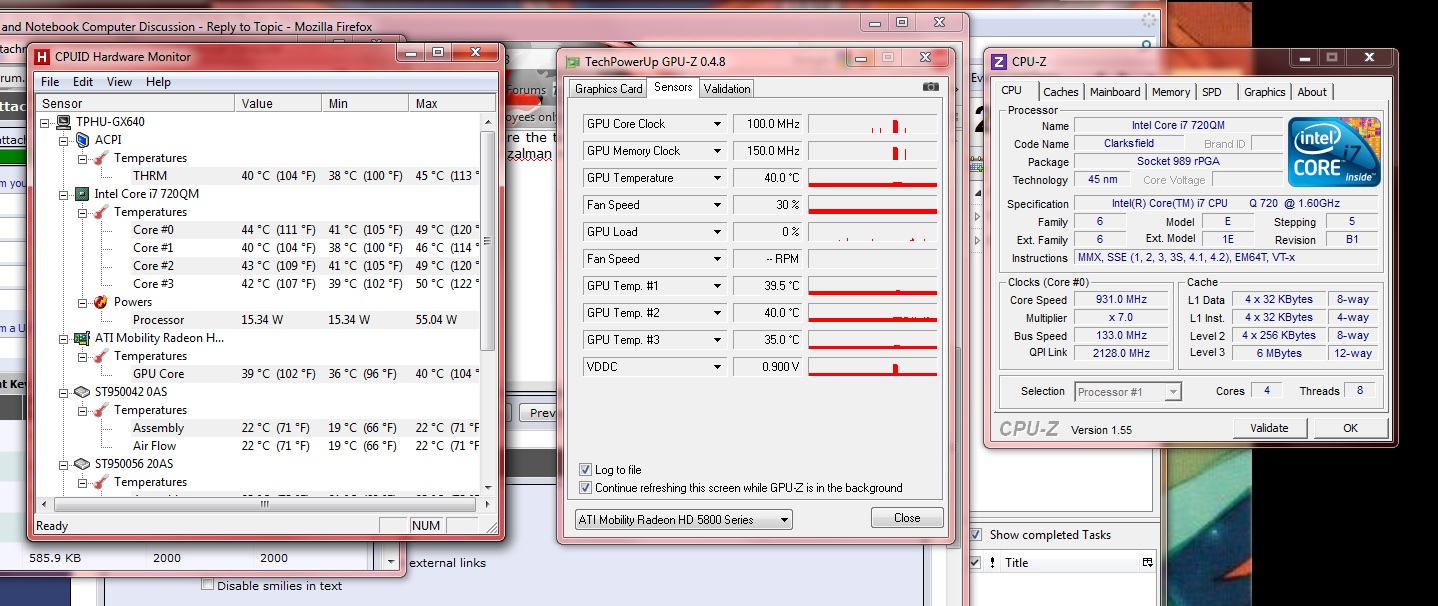
Task: Collapse the ACPI tree node
Action: pos(65,140)
